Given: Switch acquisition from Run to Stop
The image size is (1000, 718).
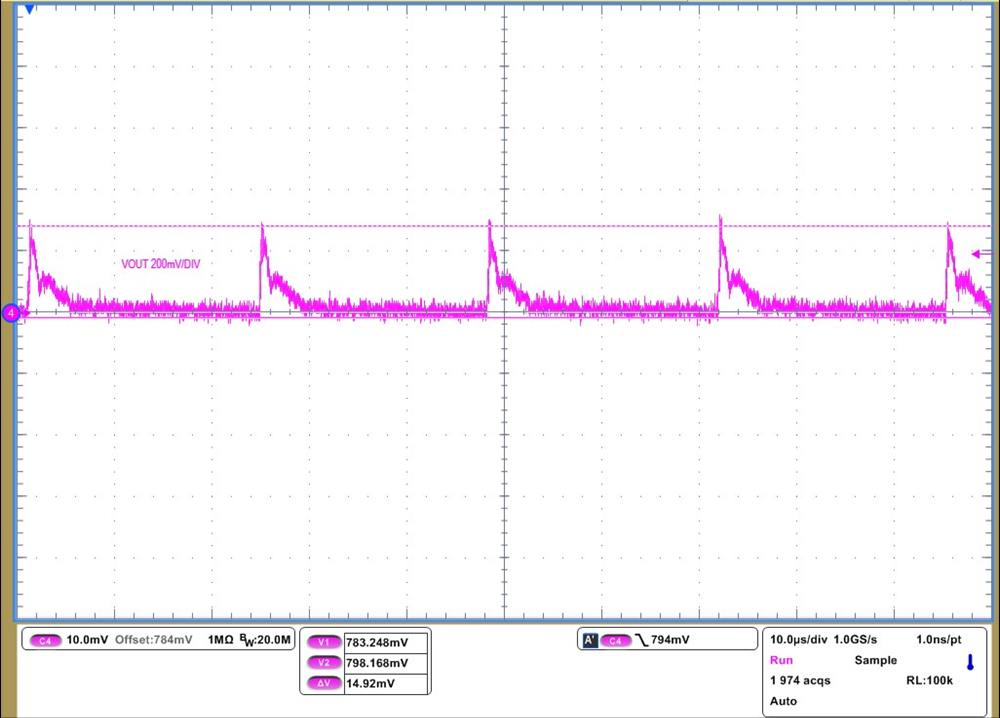Looking at the screenshot, I should (x=781, y=660).
